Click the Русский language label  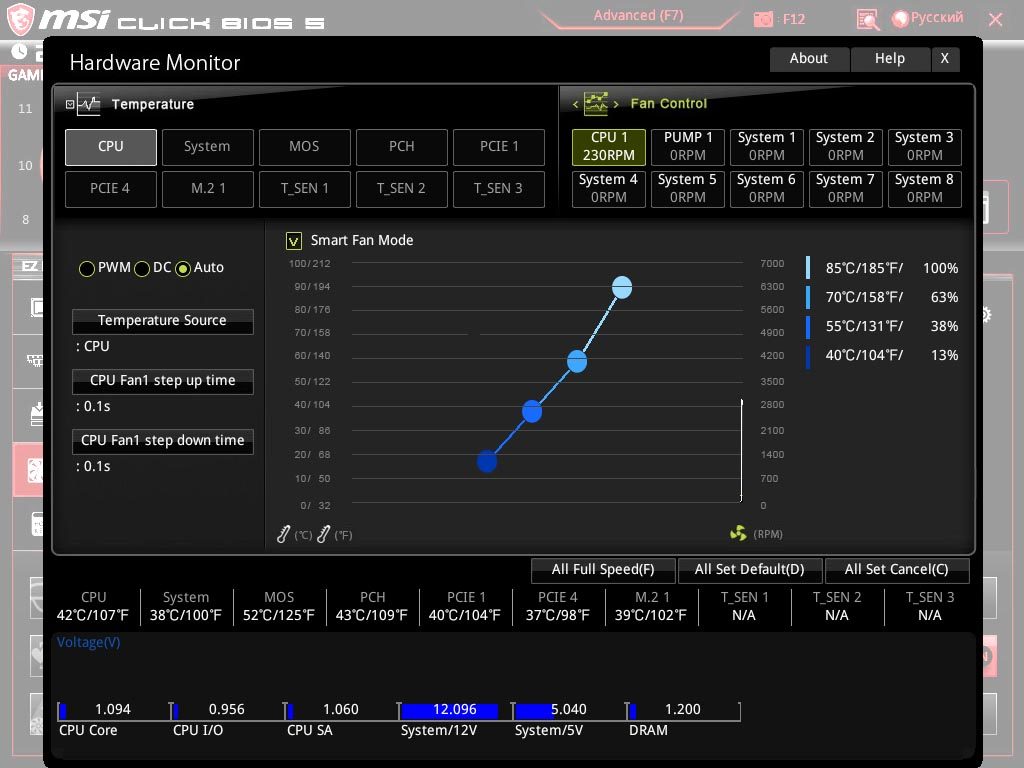[936, 18]
